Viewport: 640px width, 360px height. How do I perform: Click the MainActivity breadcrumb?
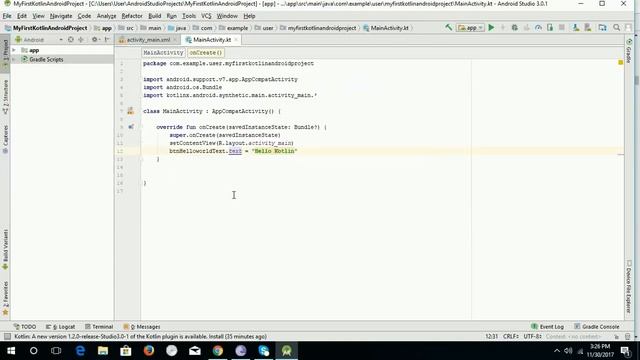163,53
